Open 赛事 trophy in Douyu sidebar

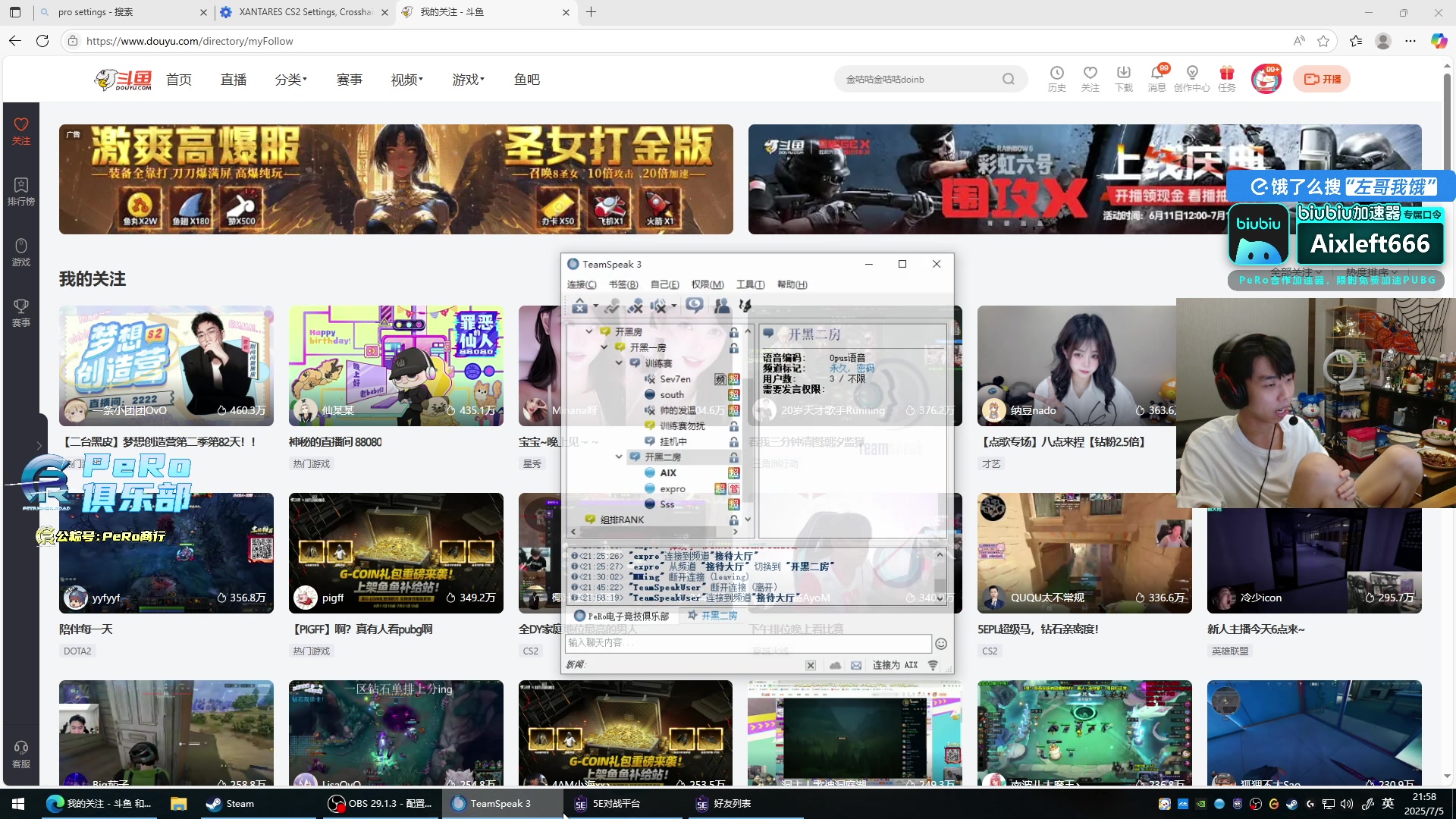[21, 313]
